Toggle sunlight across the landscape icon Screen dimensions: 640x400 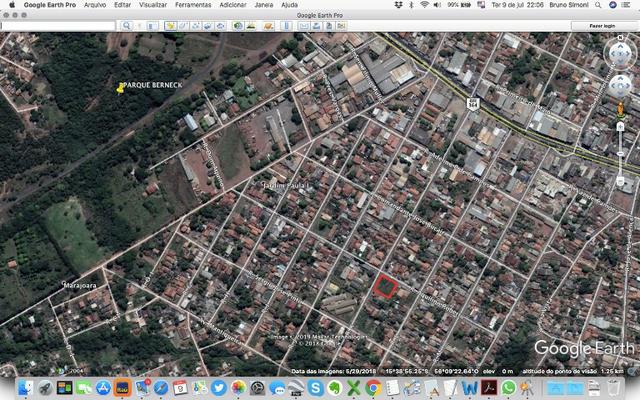(251, 26)
